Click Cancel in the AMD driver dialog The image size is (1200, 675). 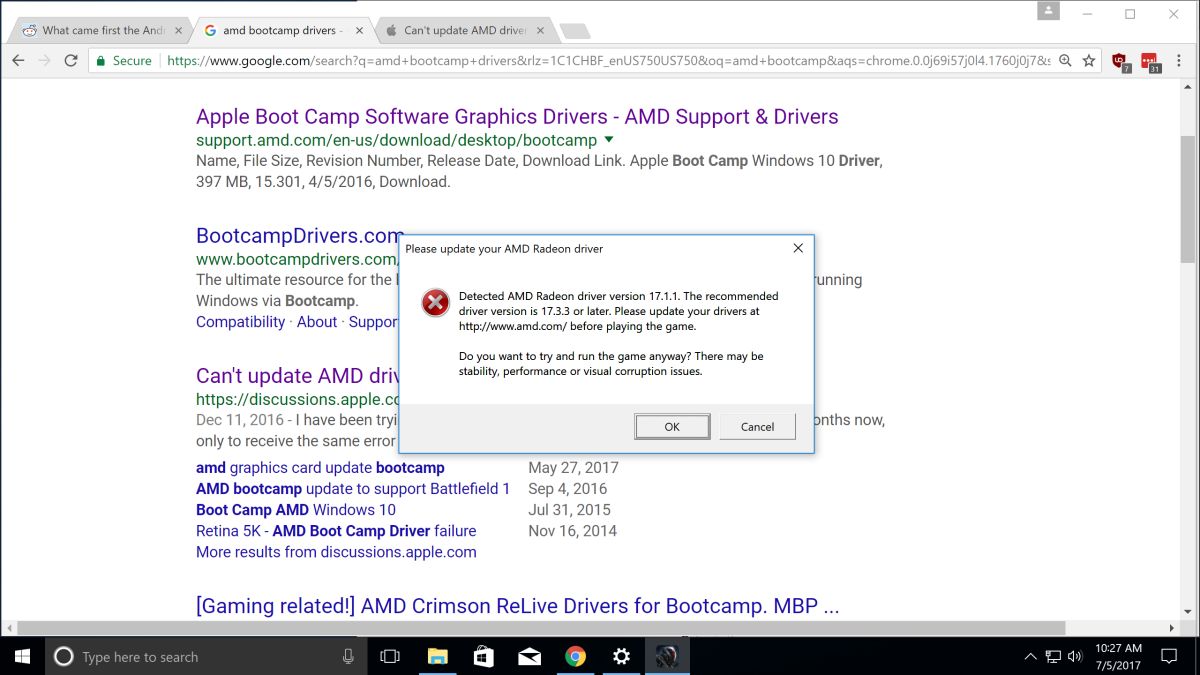(x=757, y=427)
